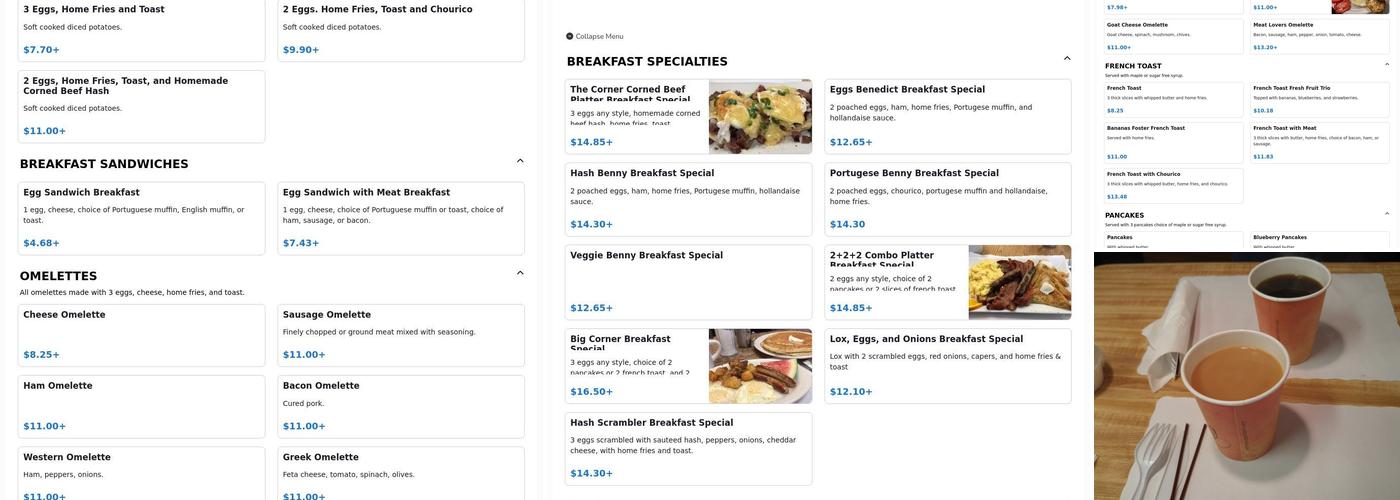Select Hash Scrambler Breakfast Special
Viewport: 1400px width, 500px height.
688,449
